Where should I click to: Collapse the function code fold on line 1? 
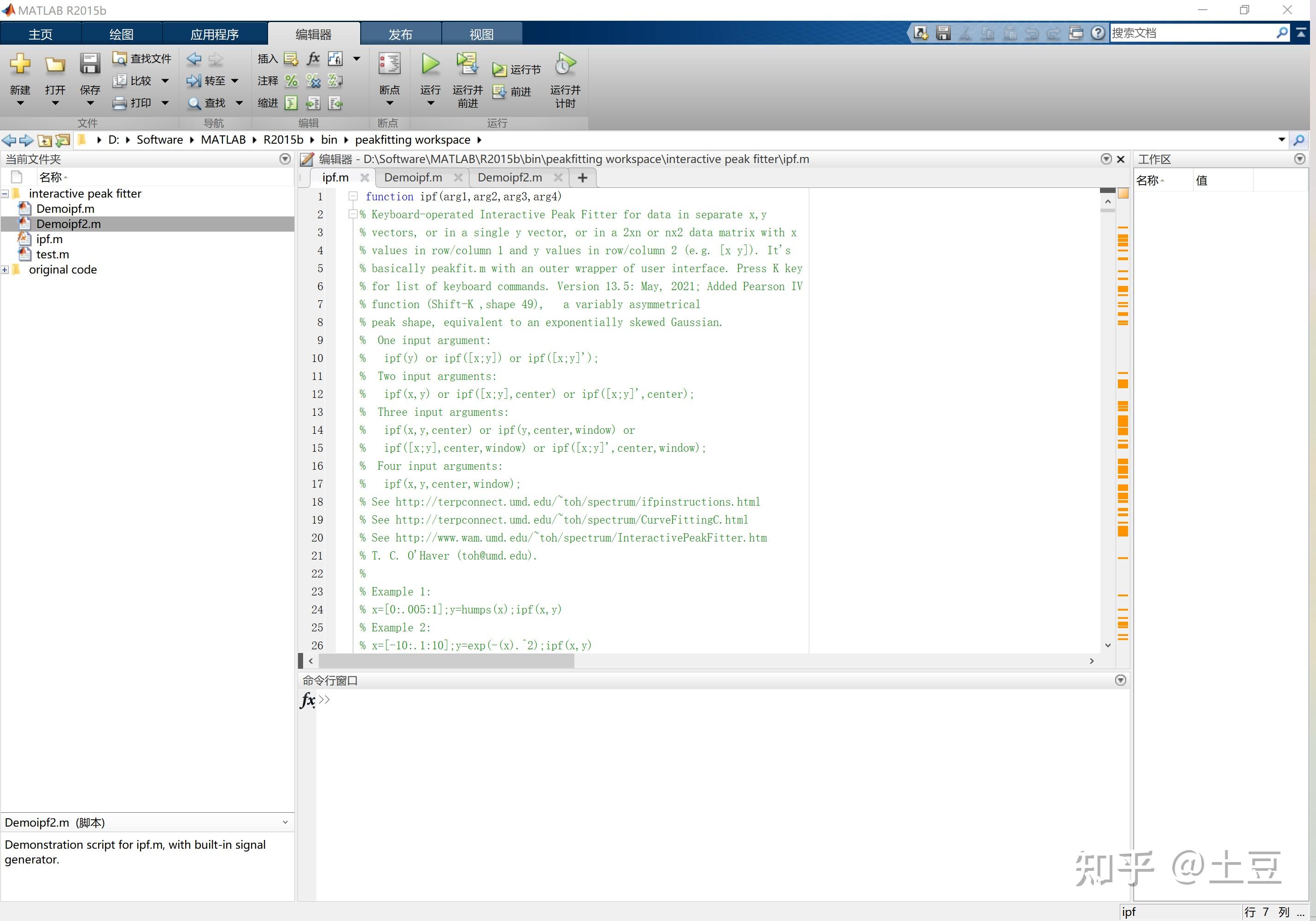click(353, 197)
